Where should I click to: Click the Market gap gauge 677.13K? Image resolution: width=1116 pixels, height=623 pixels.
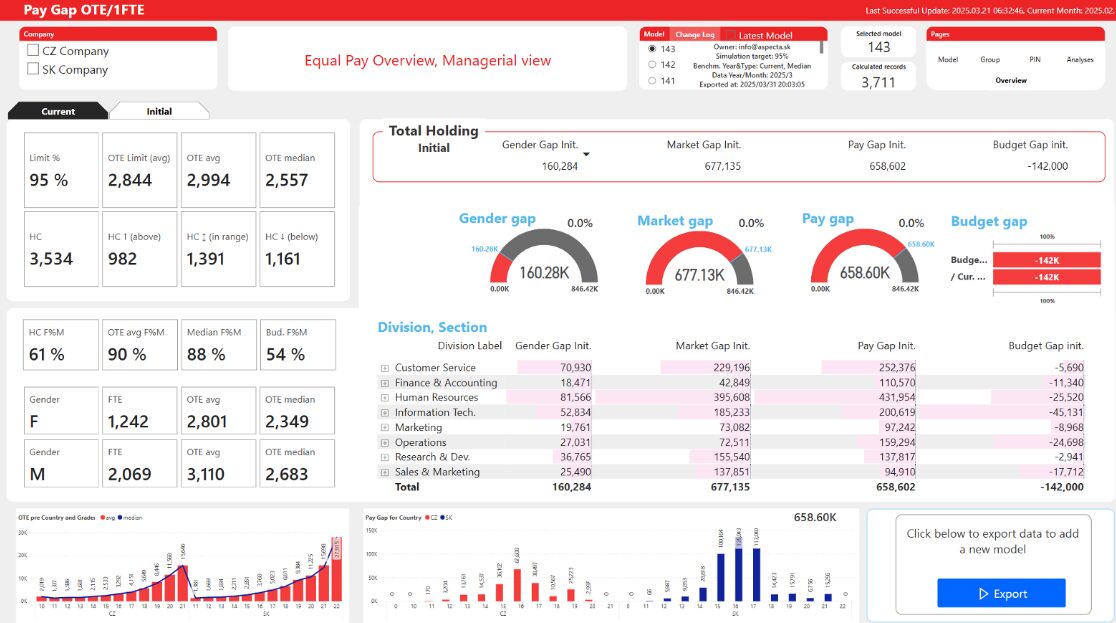699,259
